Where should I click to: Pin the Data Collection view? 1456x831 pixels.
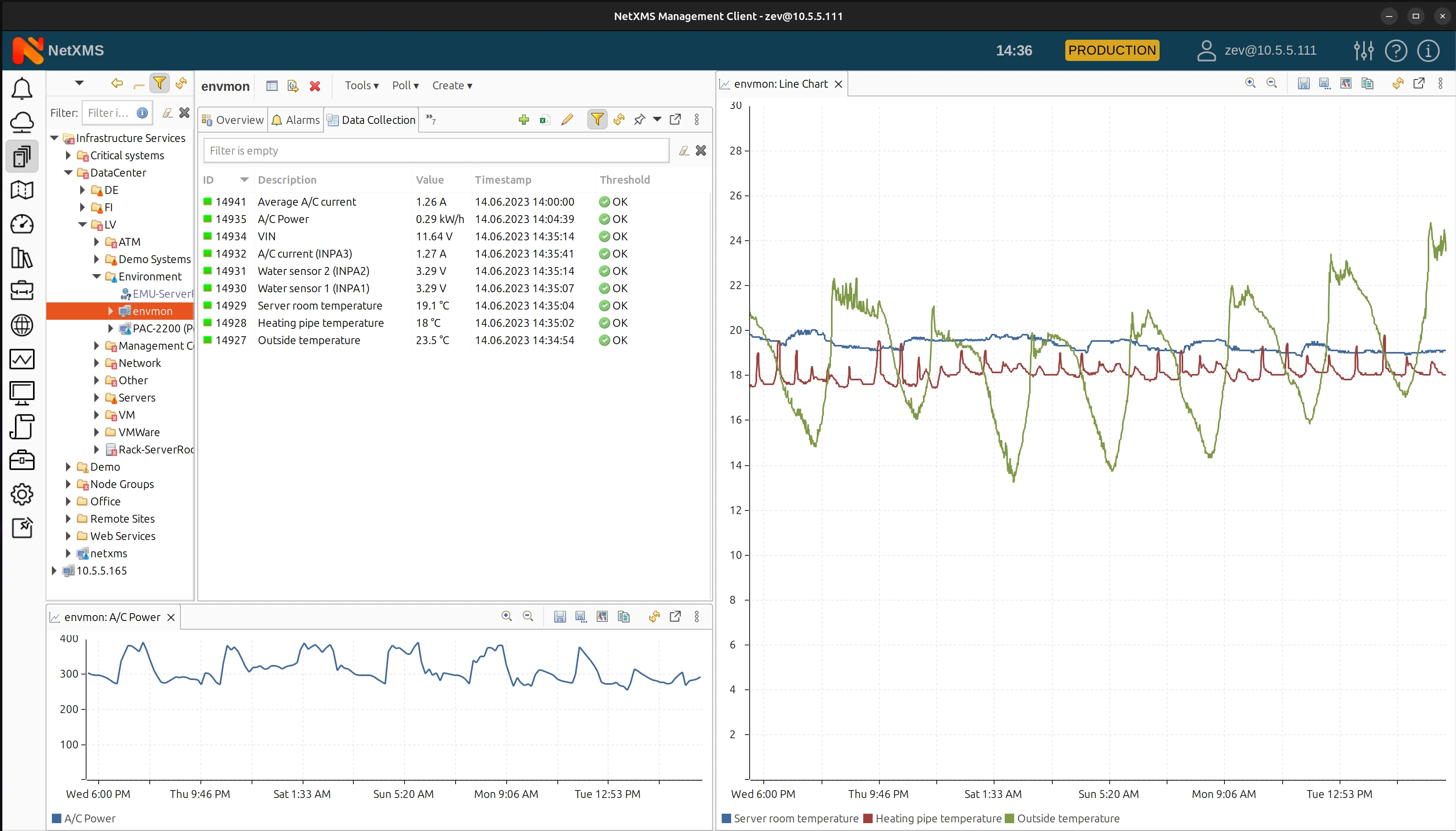(x=640, y=119)
